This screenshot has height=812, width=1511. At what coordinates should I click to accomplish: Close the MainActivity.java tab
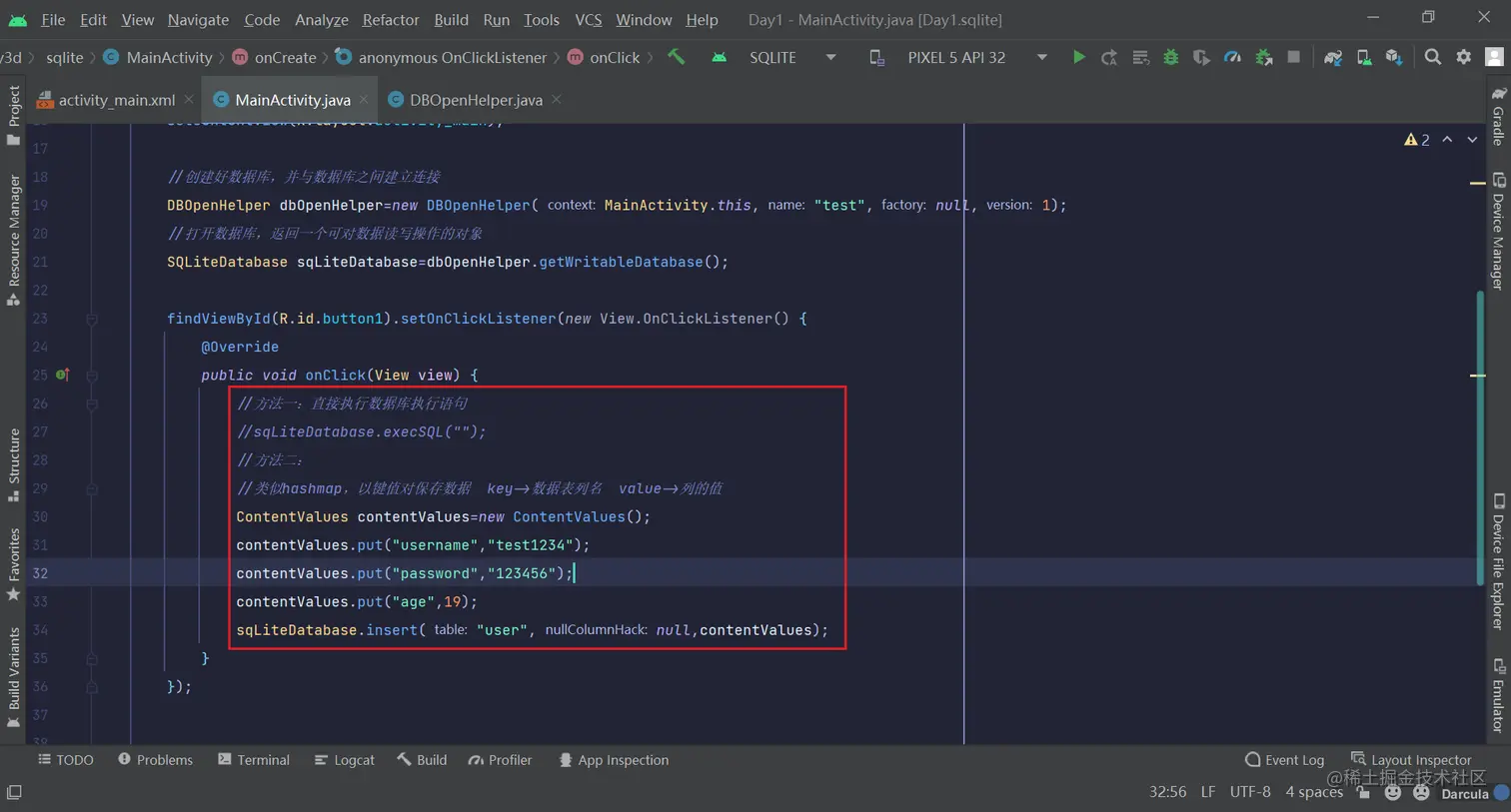coord(364,99)
